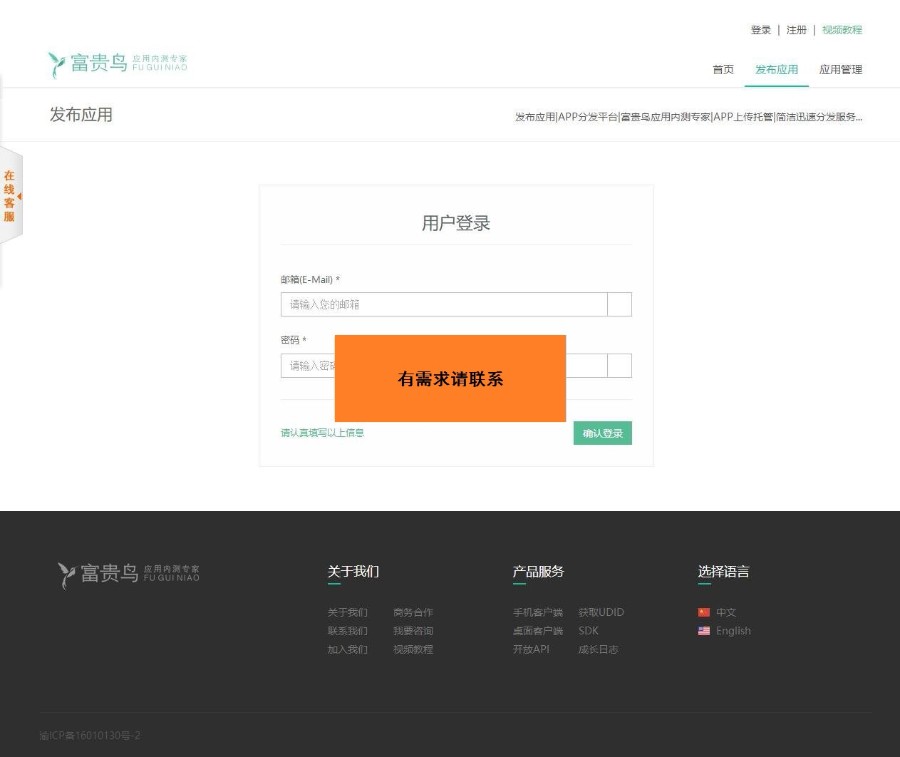Click the ICP备 registration number
This screenshot has height=757, width=900.
coord(90,735)
